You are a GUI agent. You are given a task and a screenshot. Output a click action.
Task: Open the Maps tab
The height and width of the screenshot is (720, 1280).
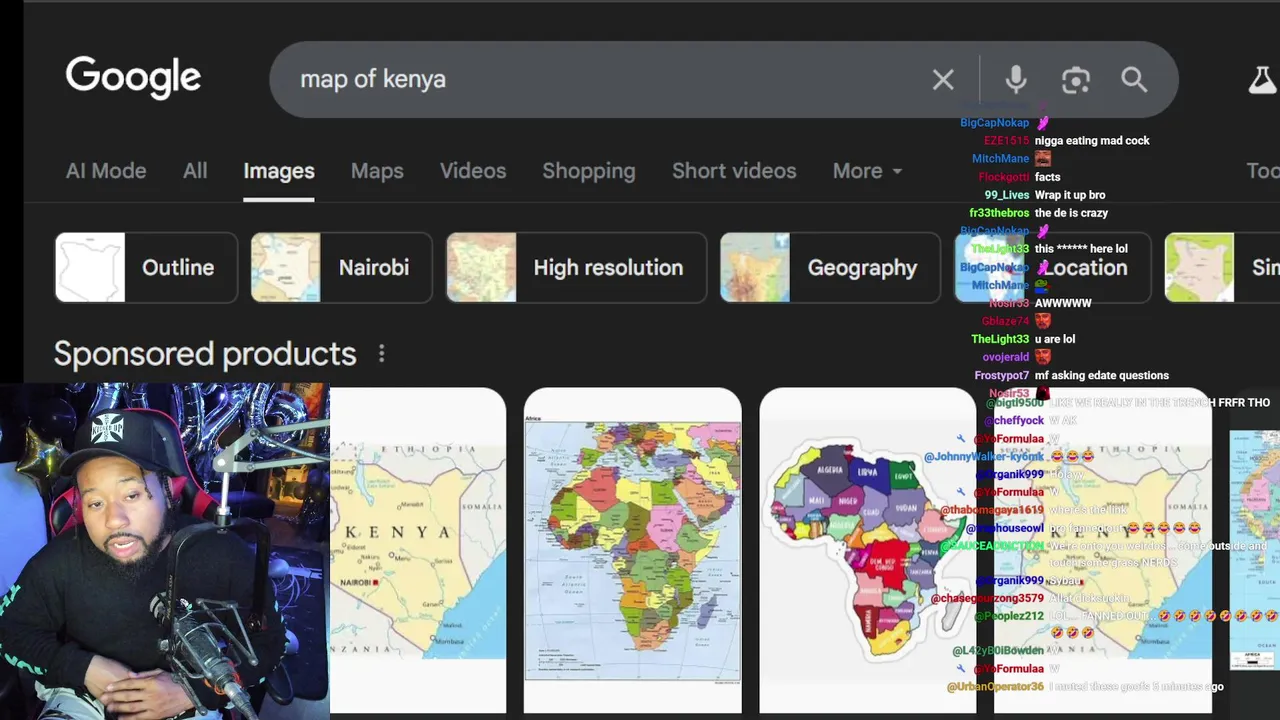coord(377,171)
